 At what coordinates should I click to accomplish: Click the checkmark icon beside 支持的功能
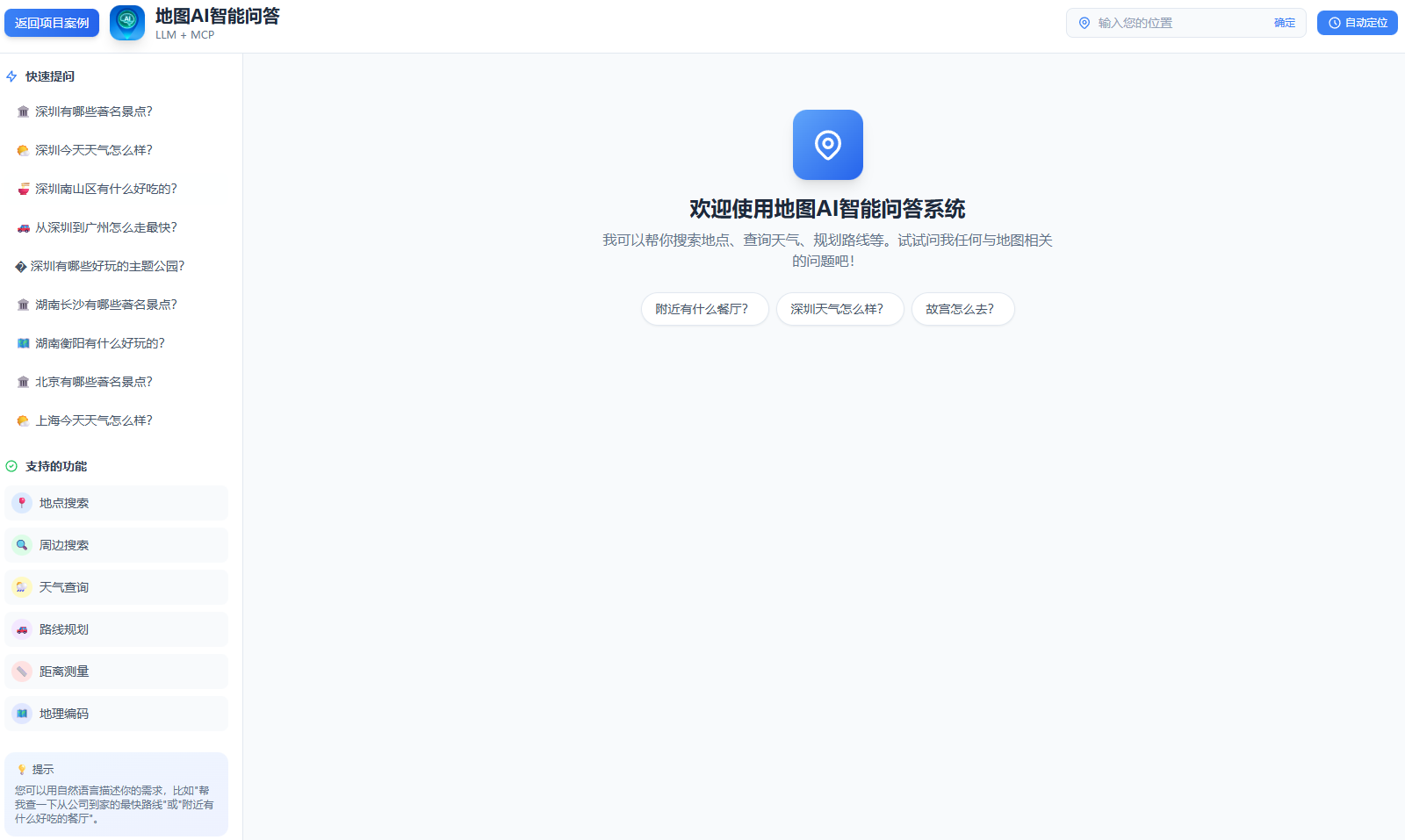[11, 466]
